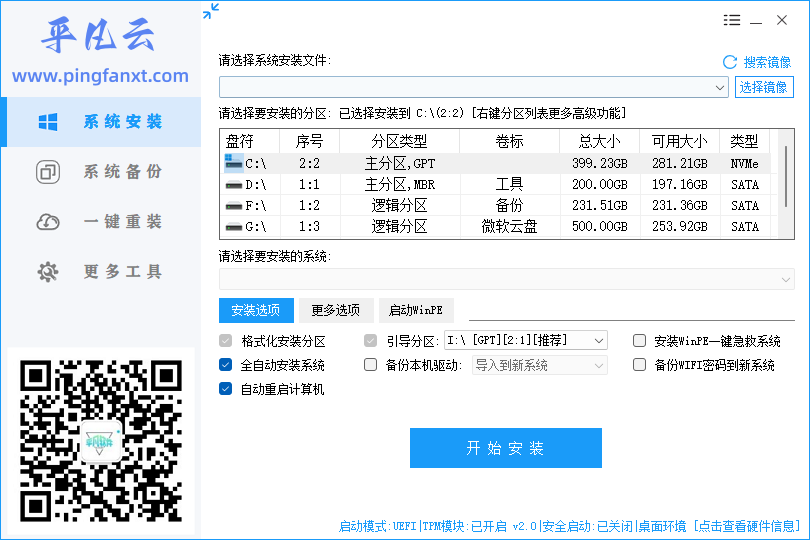Click the D:\ drive icon in partition list
Screen dimensions: 810x540
click(x=233, y=184)
